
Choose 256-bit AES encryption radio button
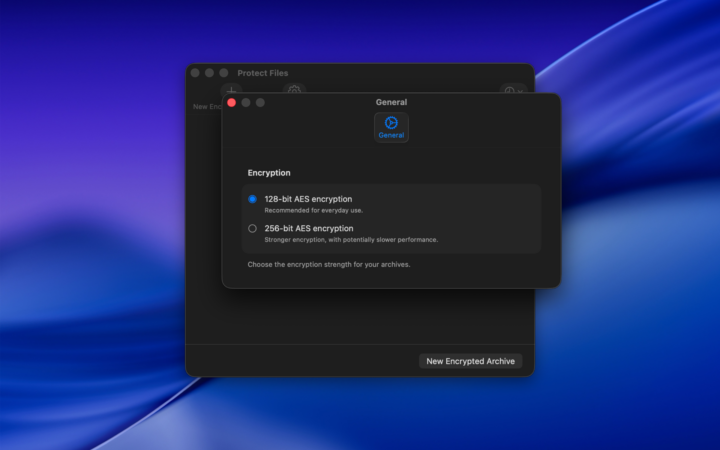[252, 228]
